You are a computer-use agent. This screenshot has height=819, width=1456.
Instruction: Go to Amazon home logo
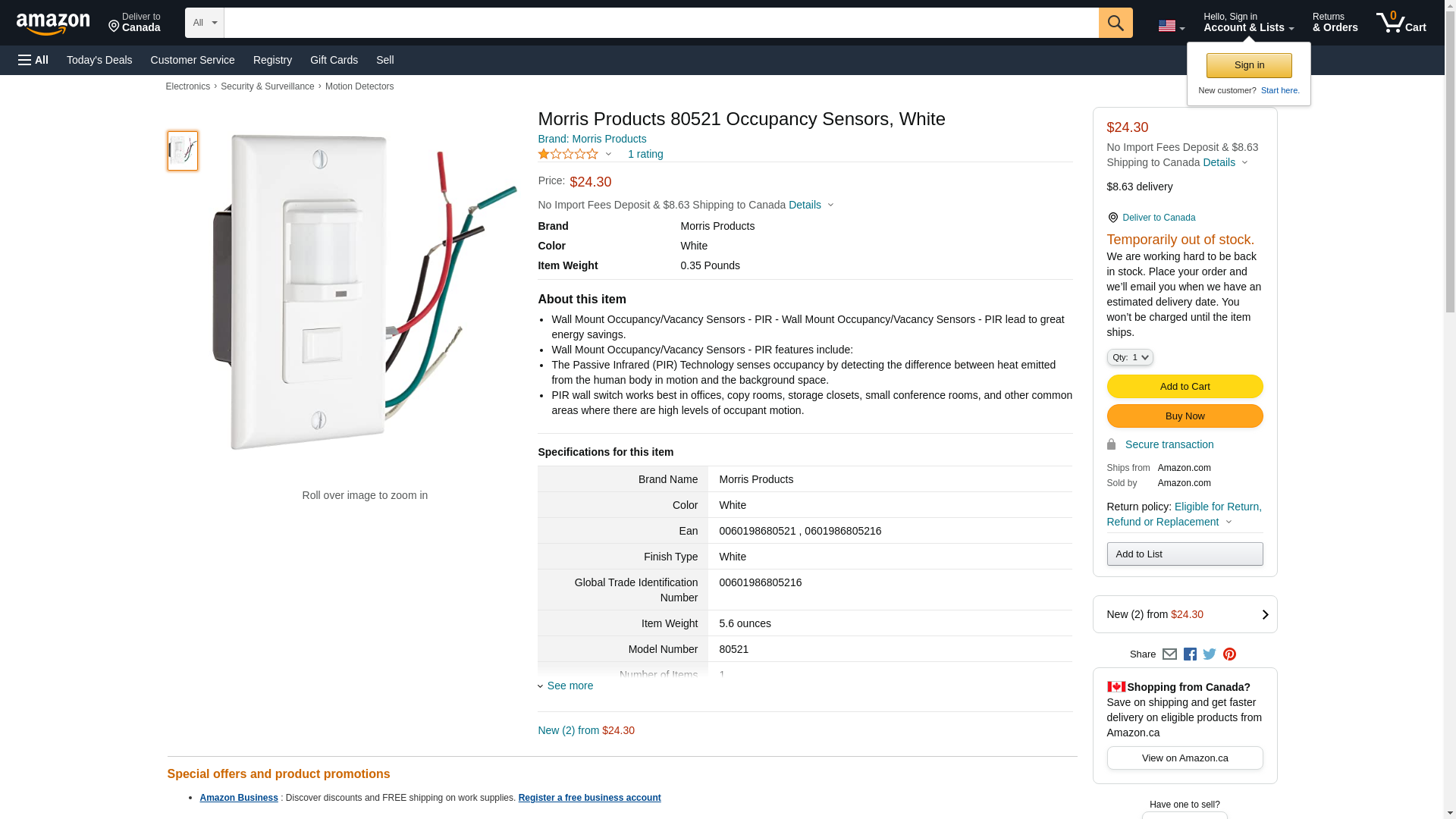[x=53, y=24]
